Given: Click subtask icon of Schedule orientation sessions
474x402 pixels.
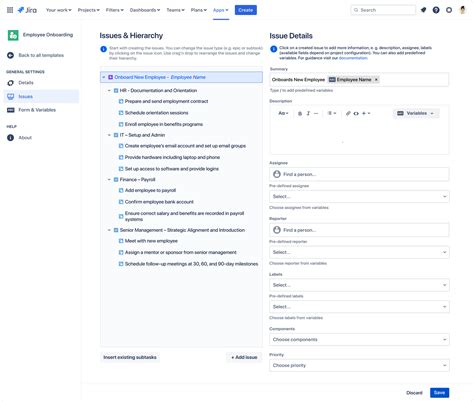Looking at the screenshot, I should click(x=121, y=113).
